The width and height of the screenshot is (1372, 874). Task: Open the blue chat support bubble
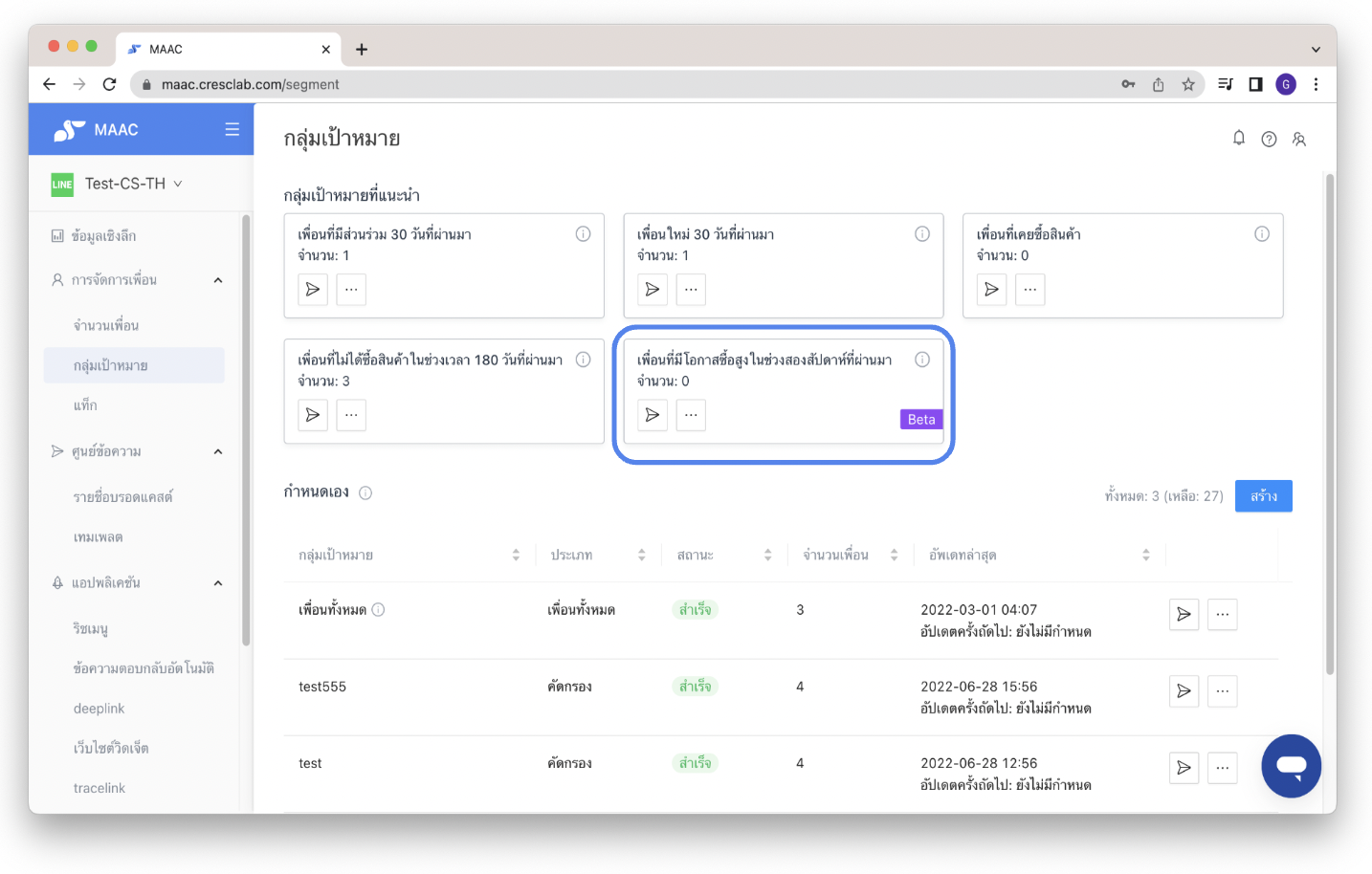pos(1290,765)
